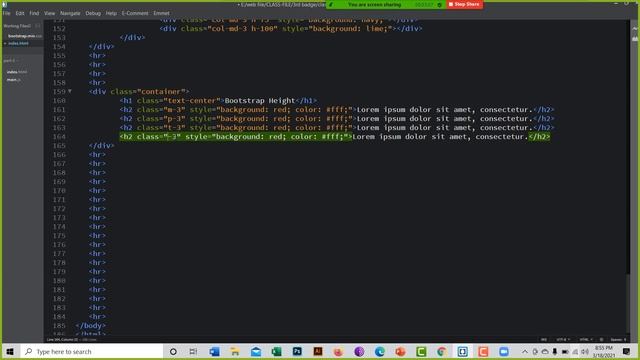The width and height of the screenshot is (640, 360).
Task: Open the Edit menu
Action: coord(20,13)
